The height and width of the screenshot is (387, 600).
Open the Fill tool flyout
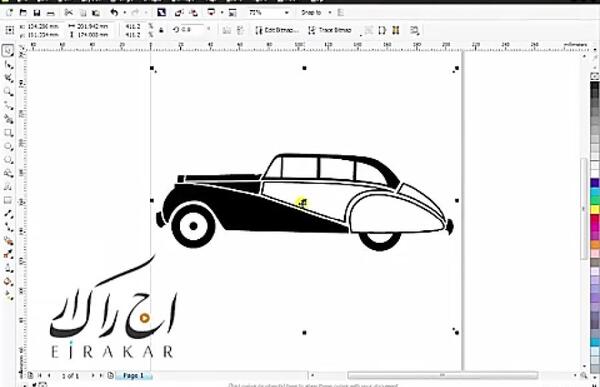(8, 282)
